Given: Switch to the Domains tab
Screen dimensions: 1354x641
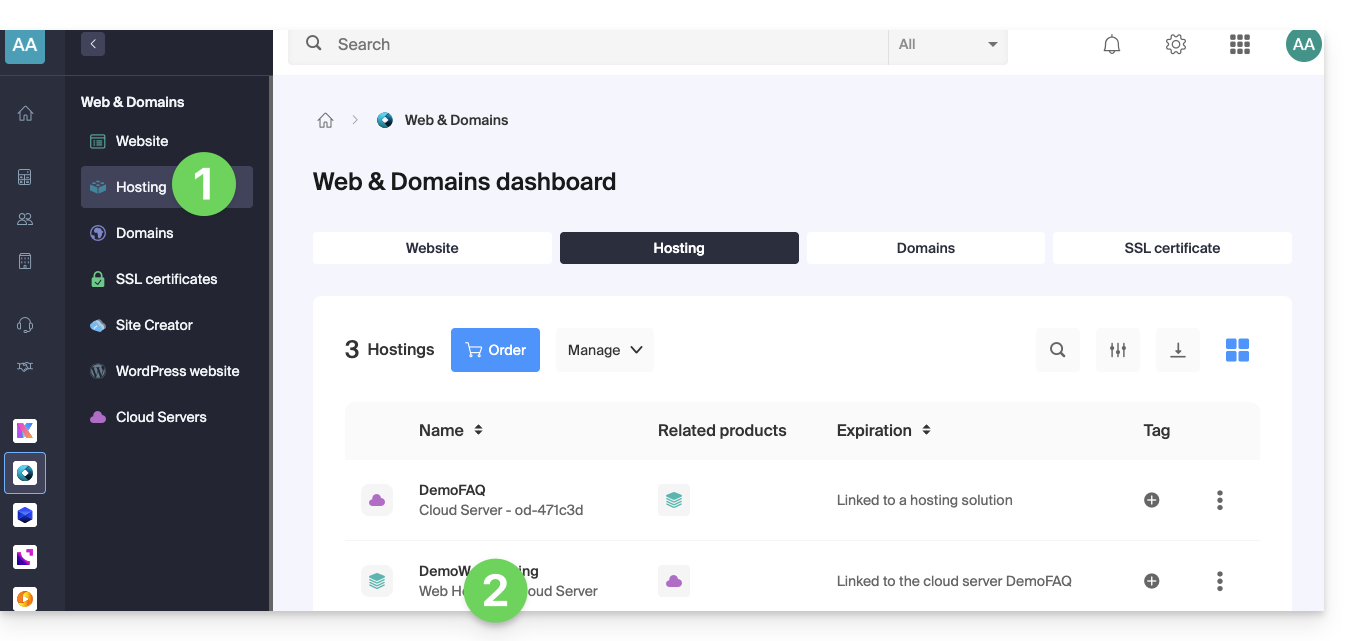Looking at the screenshot, I should (925, 248).
